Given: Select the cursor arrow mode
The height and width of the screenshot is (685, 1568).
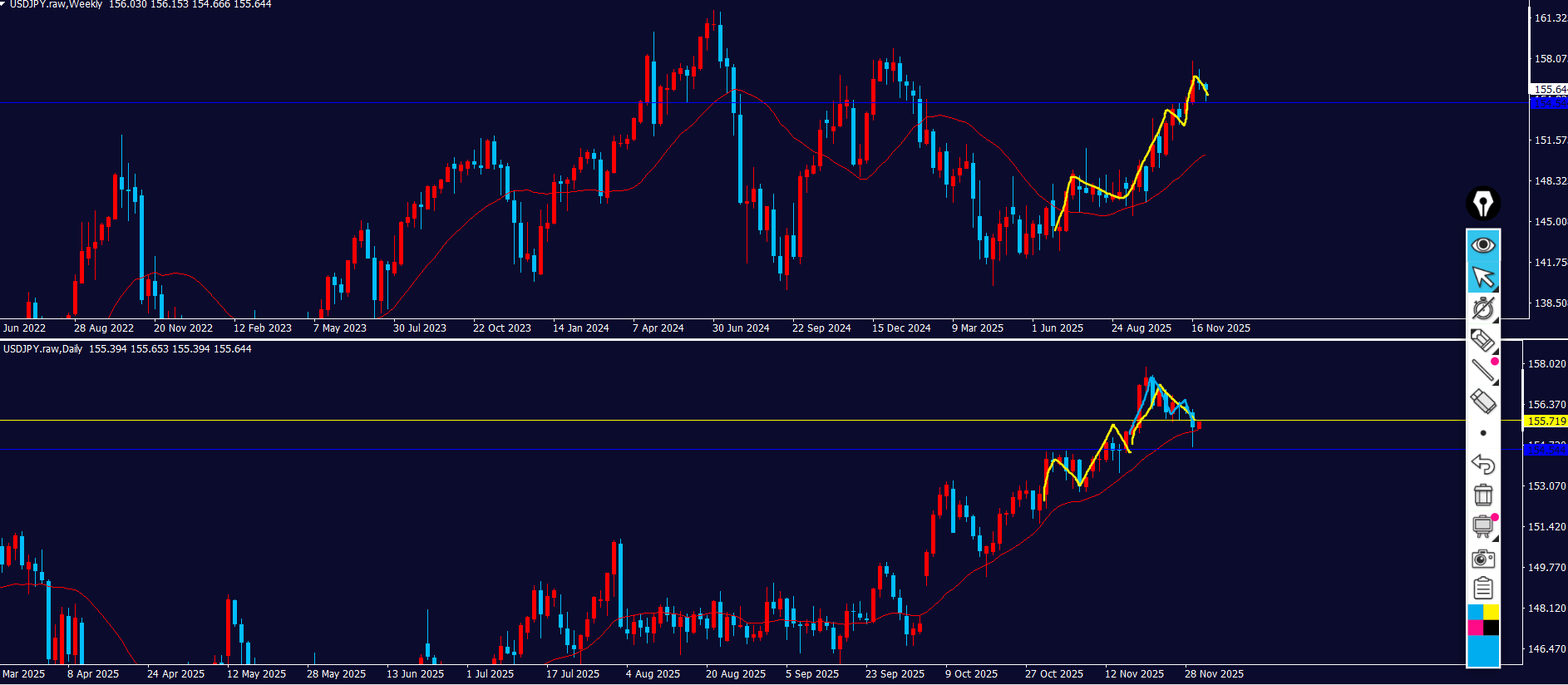Looking at the screenshot, I should coord(1482,277).
